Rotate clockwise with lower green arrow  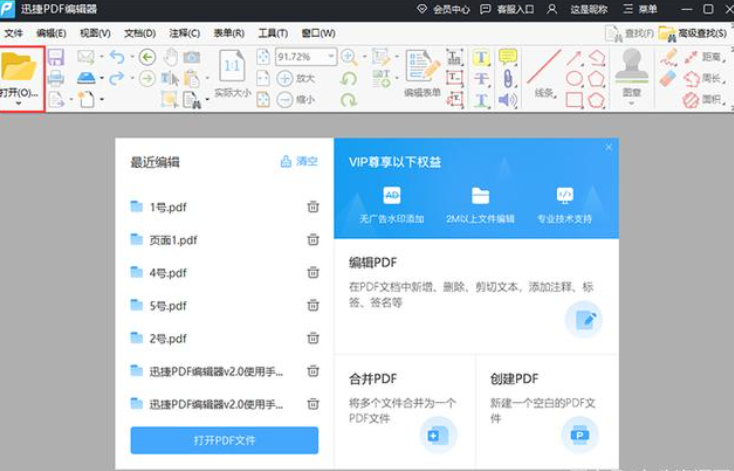(349, 99)
